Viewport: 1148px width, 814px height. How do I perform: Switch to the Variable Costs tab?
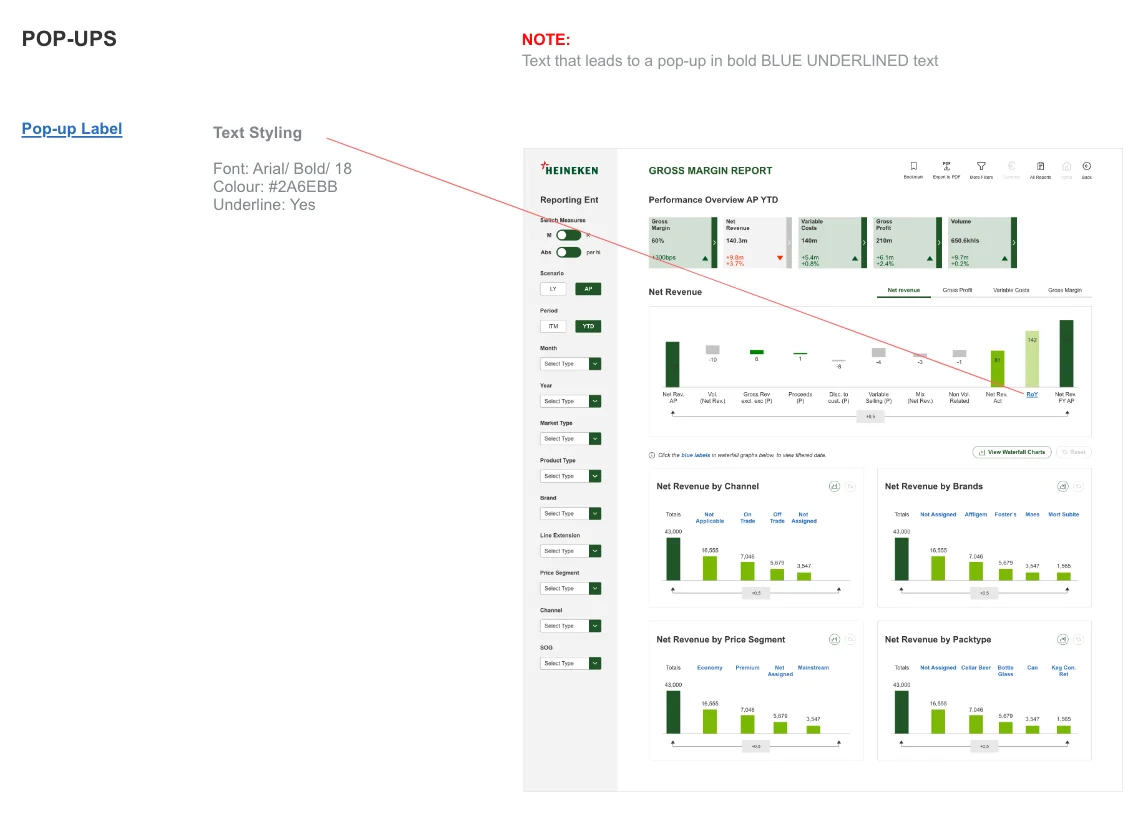pos(1010,291)
